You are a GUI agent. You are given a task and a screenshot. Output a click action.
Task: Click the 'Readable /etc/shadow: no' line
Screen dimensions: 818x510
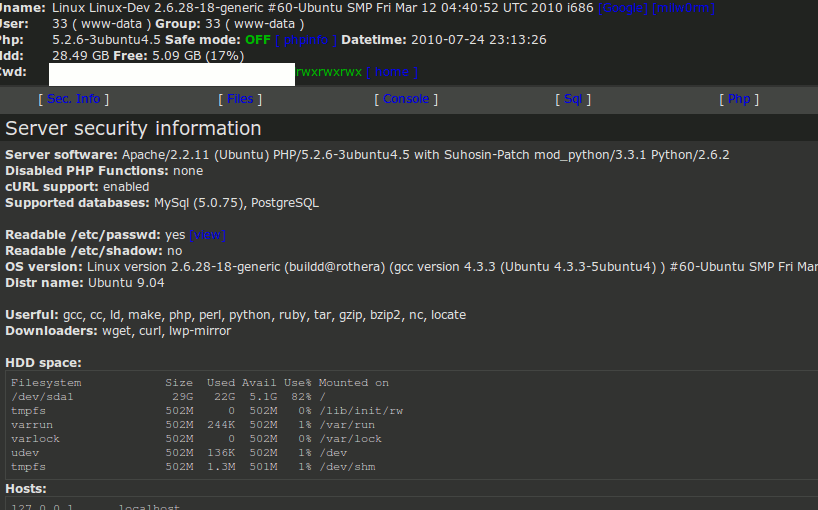[x=93, y=251]
